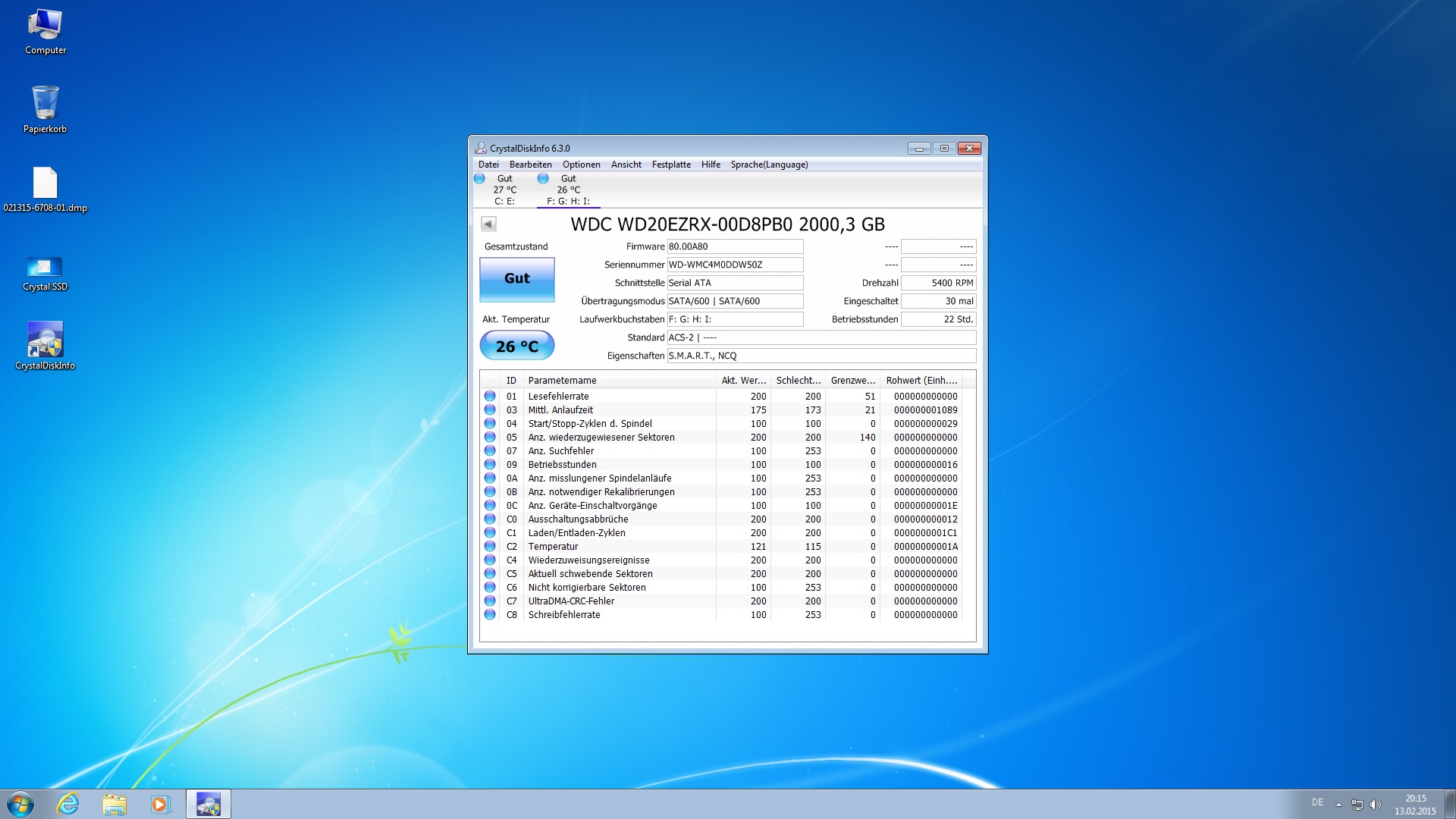Click the 26 °C temperature button
This screenshot has width=1456, height=819.
(x=517, y=347)
